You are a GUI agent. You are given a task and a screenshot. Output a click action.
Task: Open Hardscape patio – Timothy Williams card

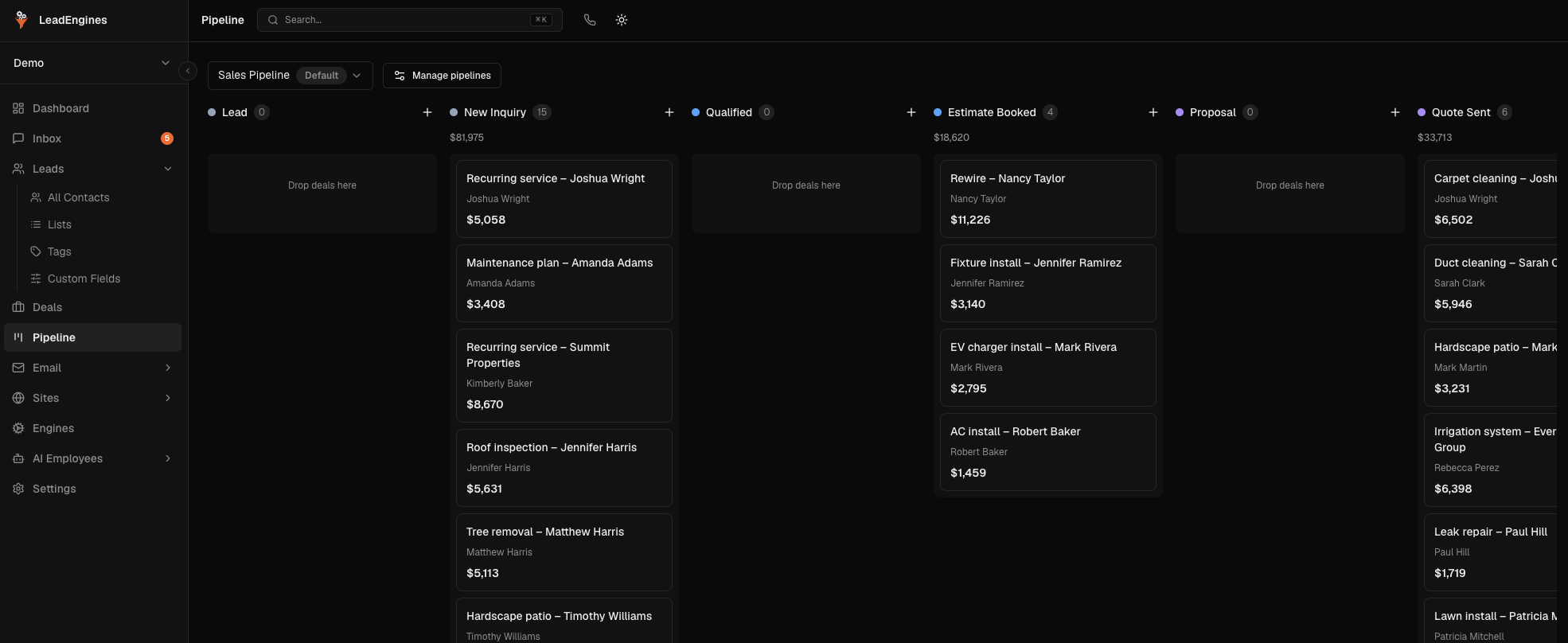[564, 621]
